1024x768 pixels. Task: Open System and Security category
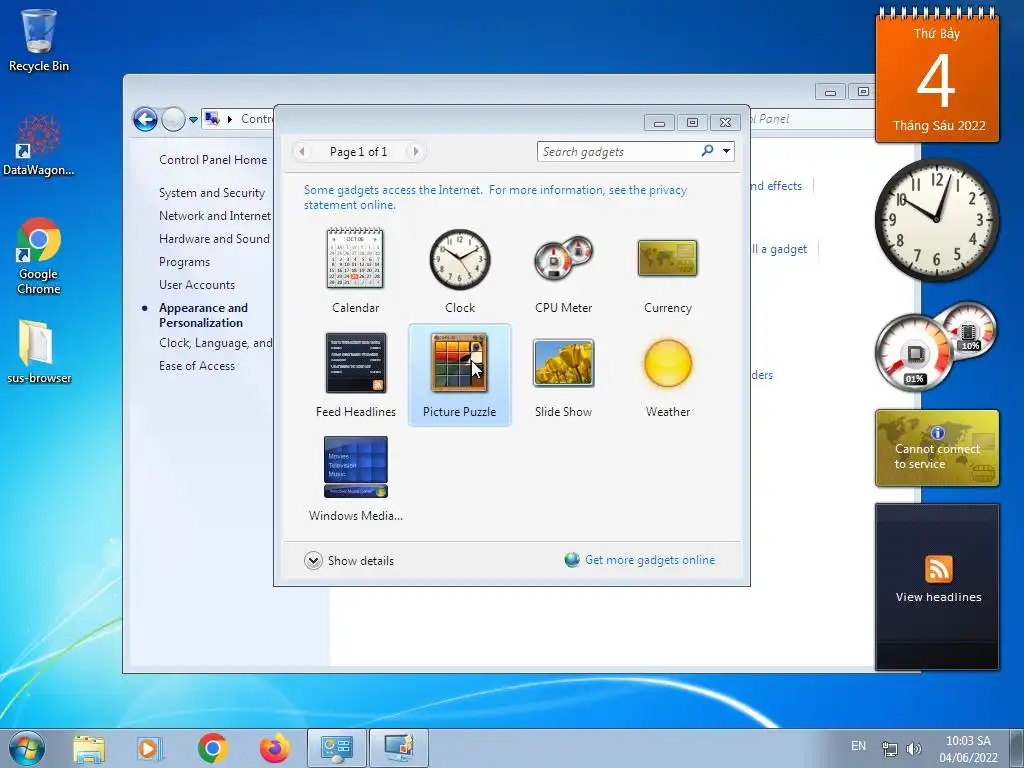[x=212, y=193]
